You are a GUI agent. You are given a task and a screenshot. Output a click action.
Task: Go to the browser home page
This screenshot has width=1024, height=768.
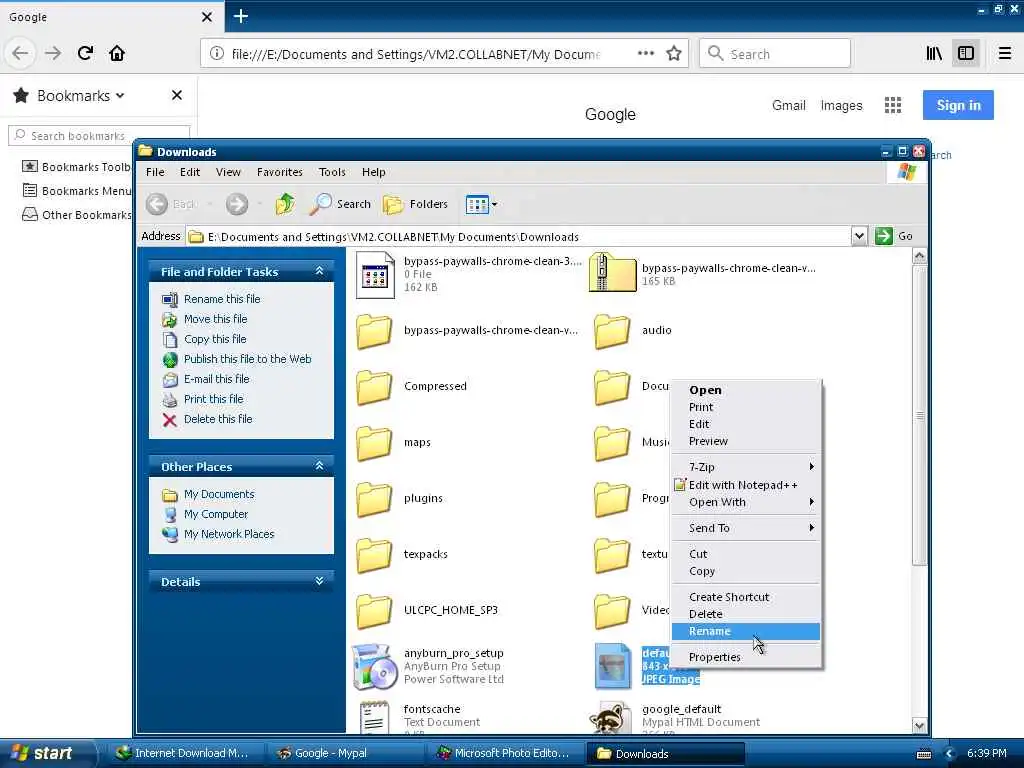117,53
